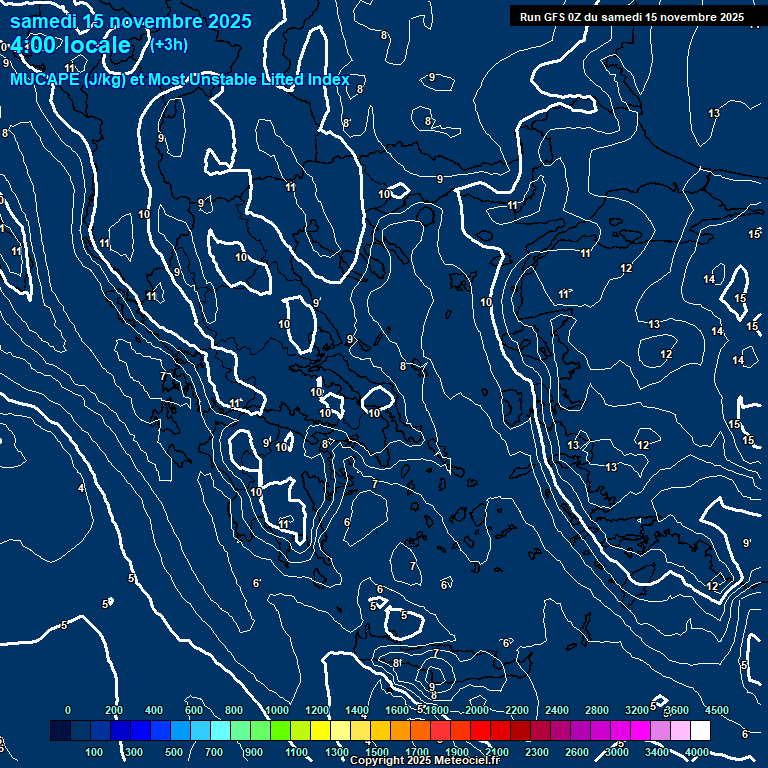Image resolution: width=768 pixels, height=768 pixels.
Task: Click the '2300' legend value below the bar
Action: [537, 752]
